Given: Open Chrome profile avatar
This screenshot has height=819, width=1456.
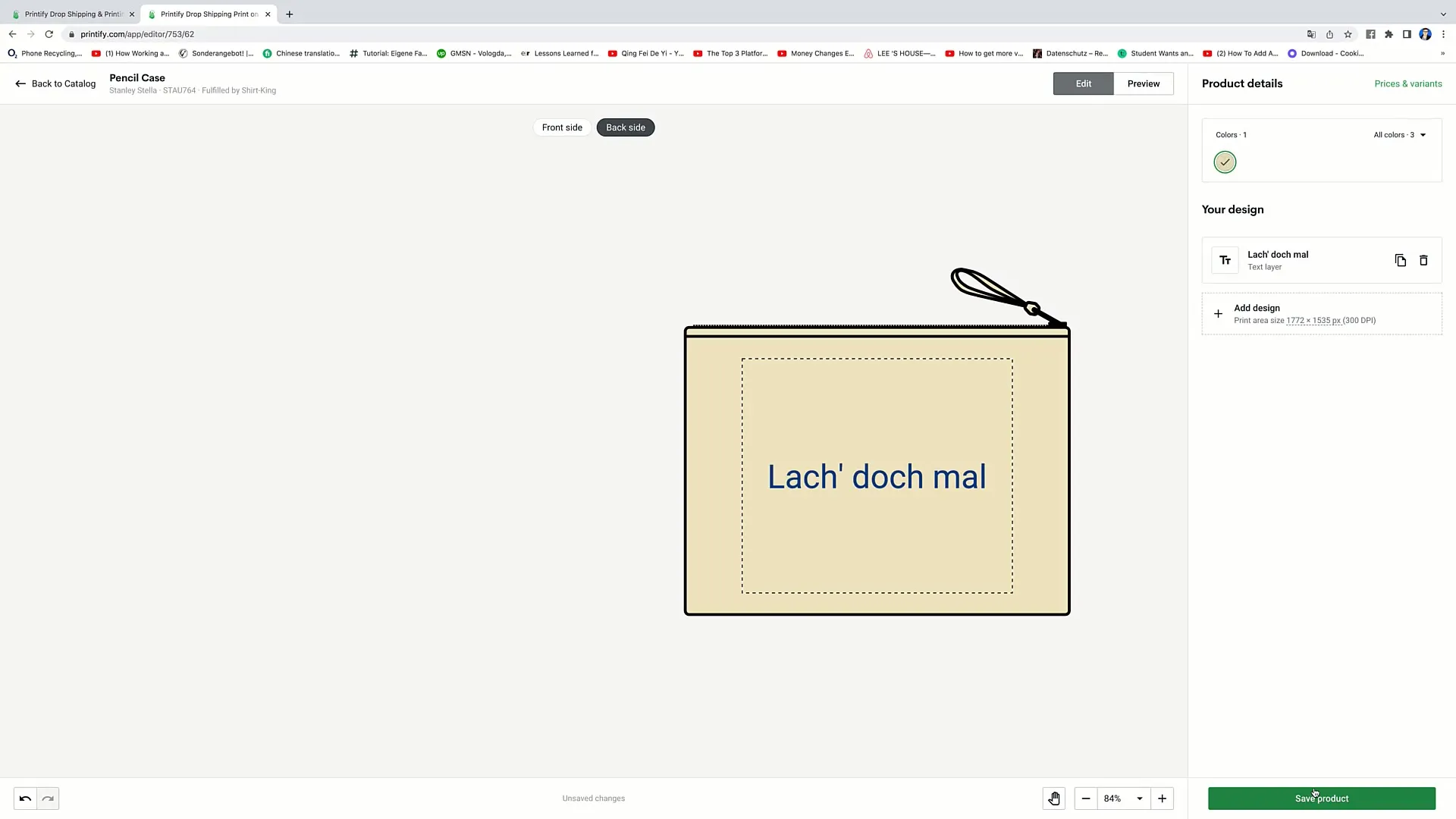Looking at the screenshot, I should coord(1425,34).
